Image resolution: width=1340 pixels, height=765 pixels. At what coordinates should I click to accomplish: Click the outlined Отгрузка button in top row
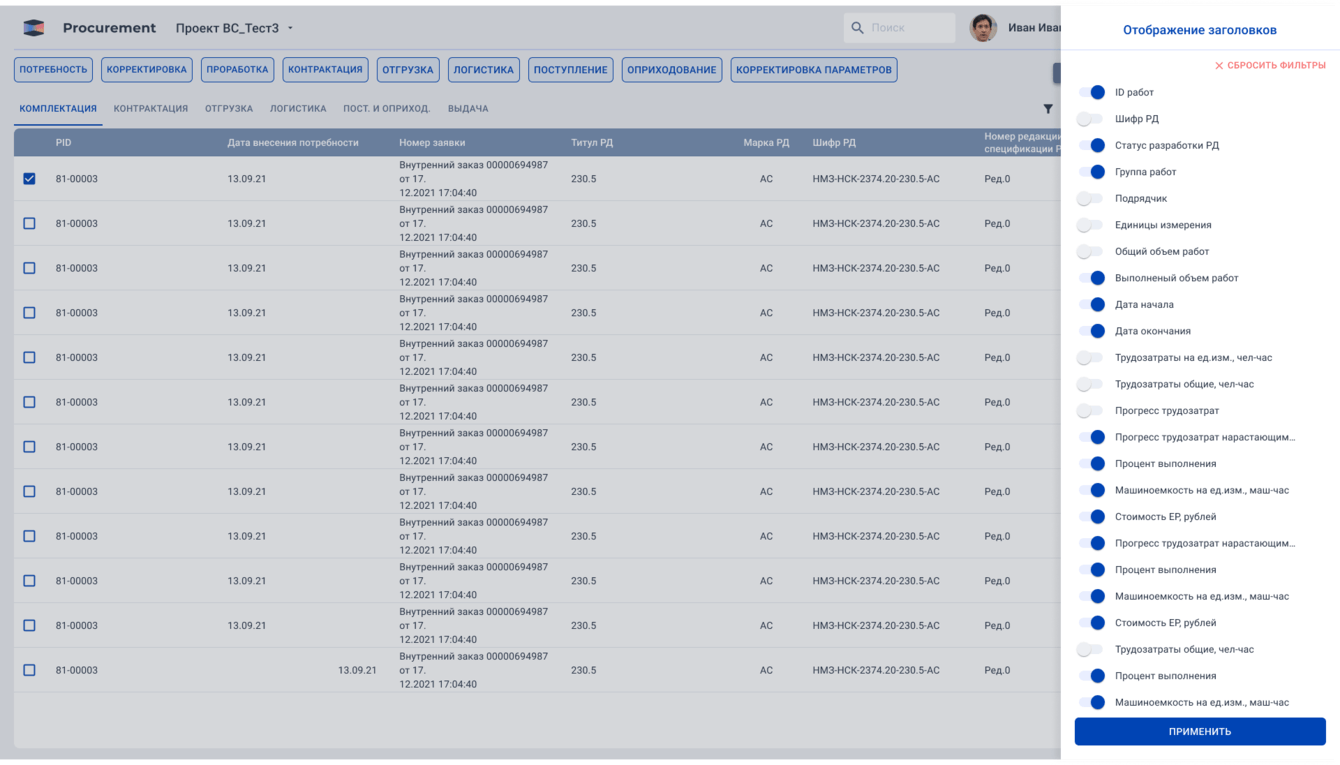click(408, 70)
